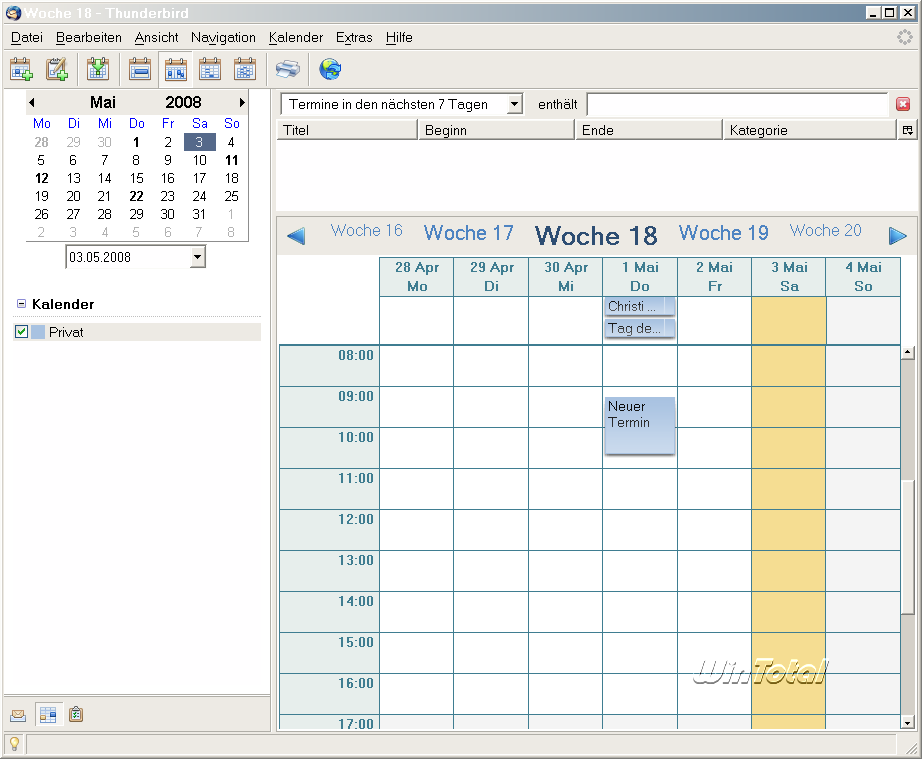This screenshot has height=759, width=922.
Task: Click the Privat calendar color swatch
Action: click(x=38, y=332)
